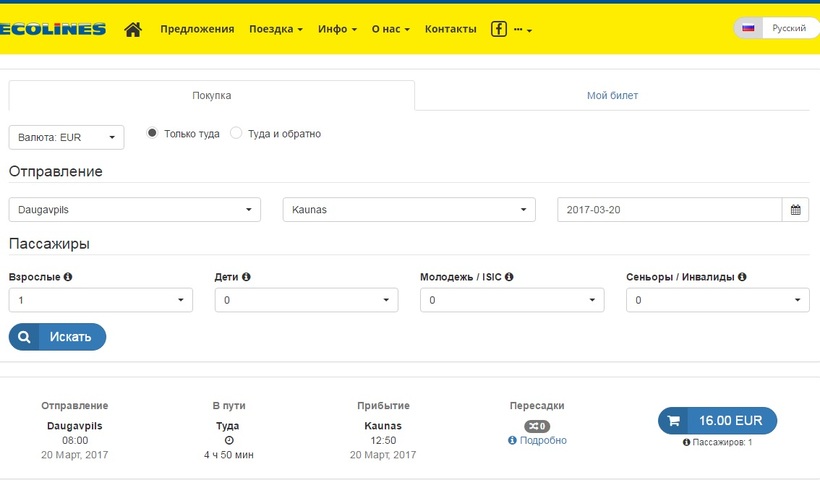Toggle the Русский language switch
The width and height of the screenshot is (820, 480).
click(x=775, y=29)
